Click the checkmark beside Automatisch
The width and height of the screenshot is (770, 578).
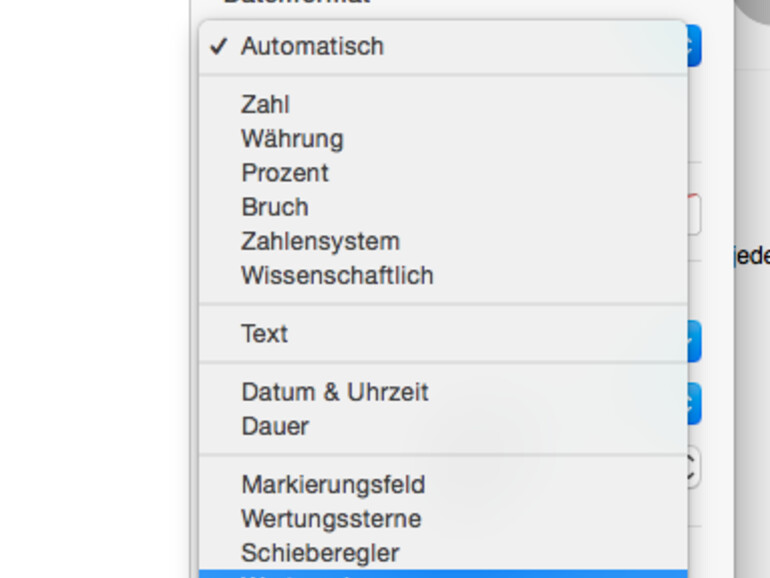(x=219, y=46)
